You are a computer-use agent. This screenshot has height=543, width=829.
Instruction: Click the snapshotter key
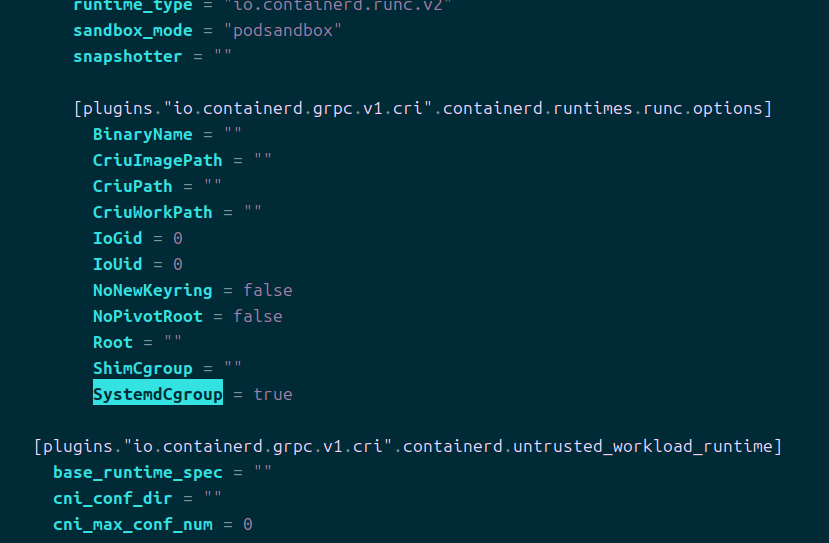(127, 56)
